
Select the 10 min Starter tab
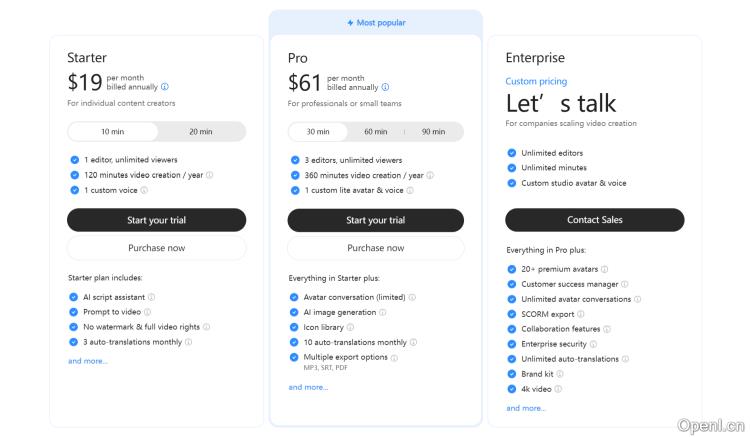[113, 132]
